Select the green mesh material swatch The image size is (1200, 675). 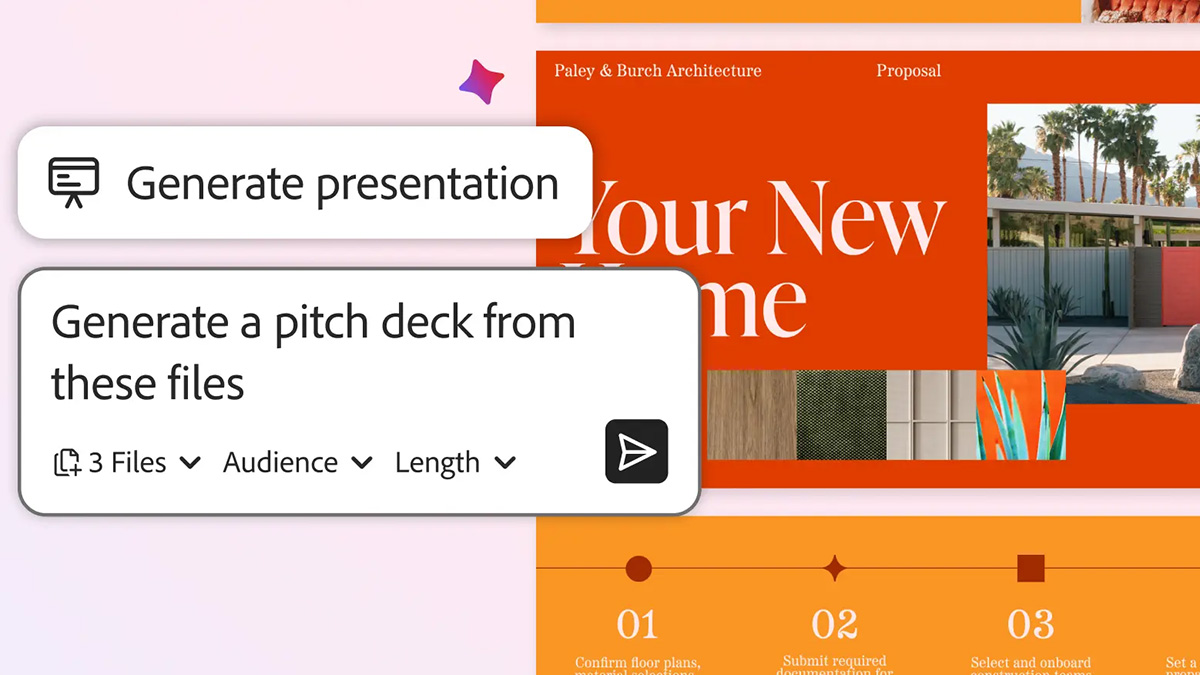tap(841, 414)
